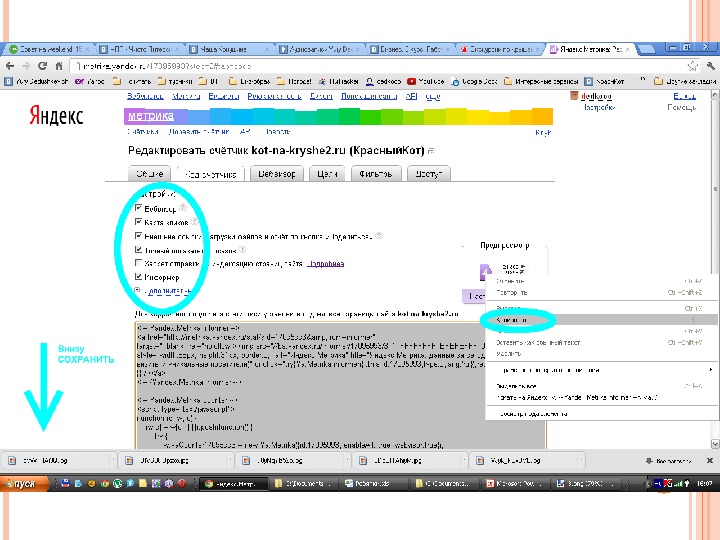Viewport: 720px width, 540px height.
Task: Click the help icon next to Карта кликов
Action: pyautogui.click(x=194, y=221)
